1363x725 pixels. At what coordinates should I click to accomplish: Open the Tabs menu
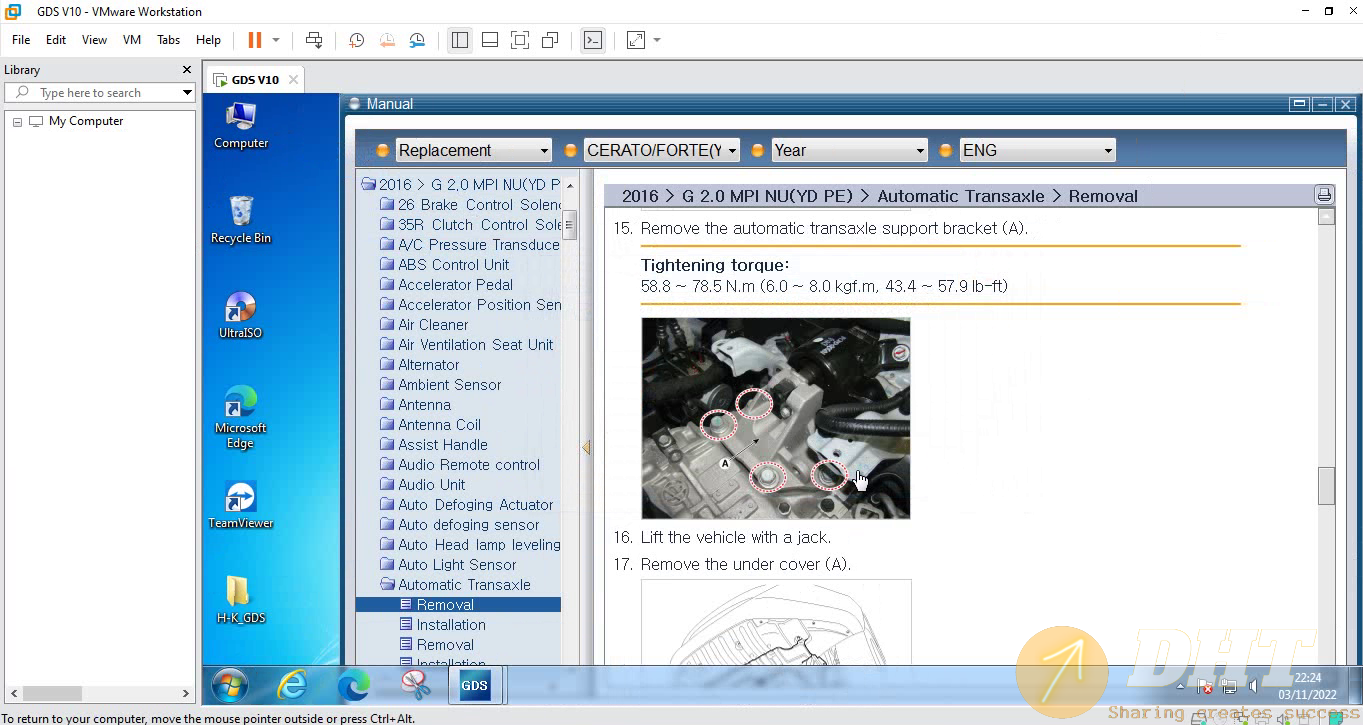[168, 40]
